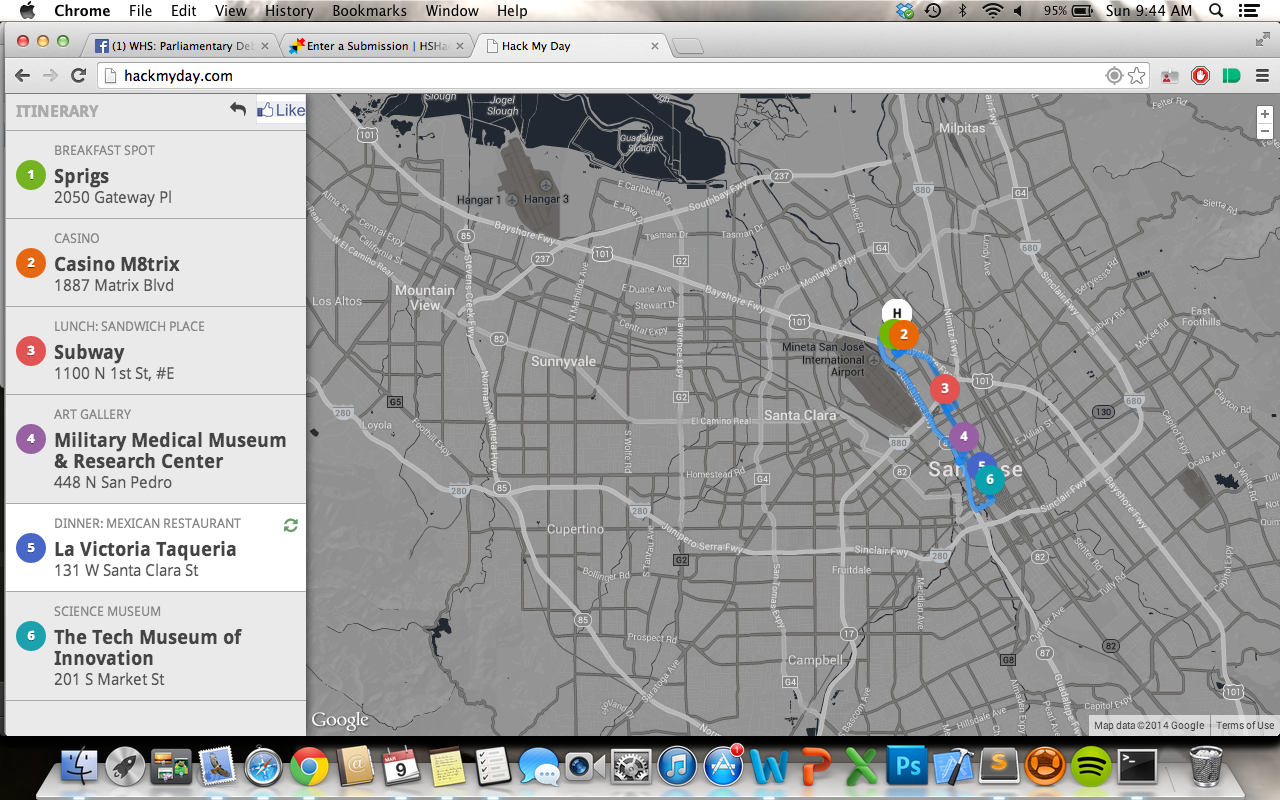This screenshot has height=800, width=1280.
Task: Open Spotlight search magnifier
Action: pos(1216,11)
